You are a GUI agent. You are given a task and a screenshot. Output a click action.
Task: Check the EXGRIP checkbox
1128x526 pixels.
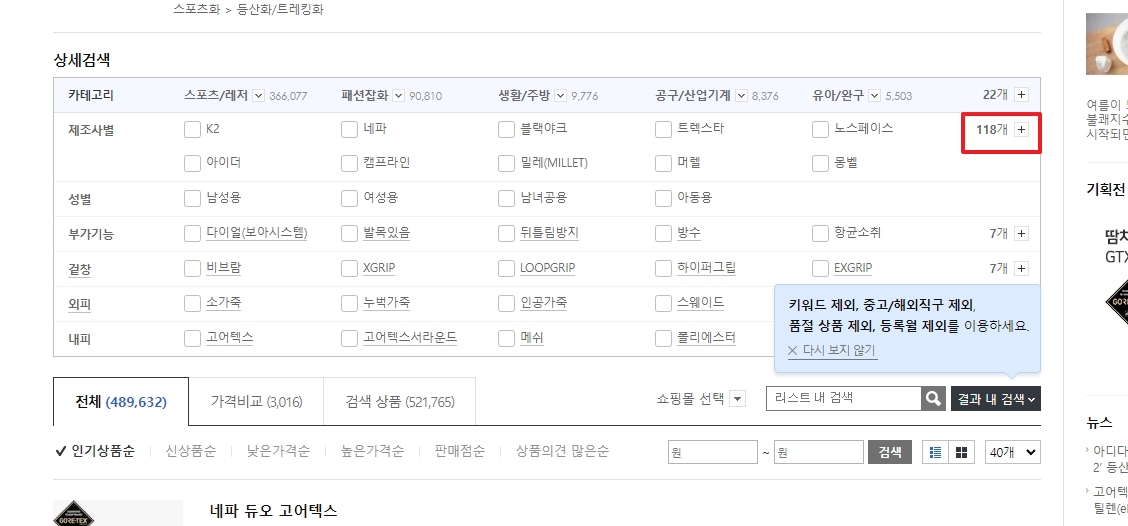pos(820,268)
